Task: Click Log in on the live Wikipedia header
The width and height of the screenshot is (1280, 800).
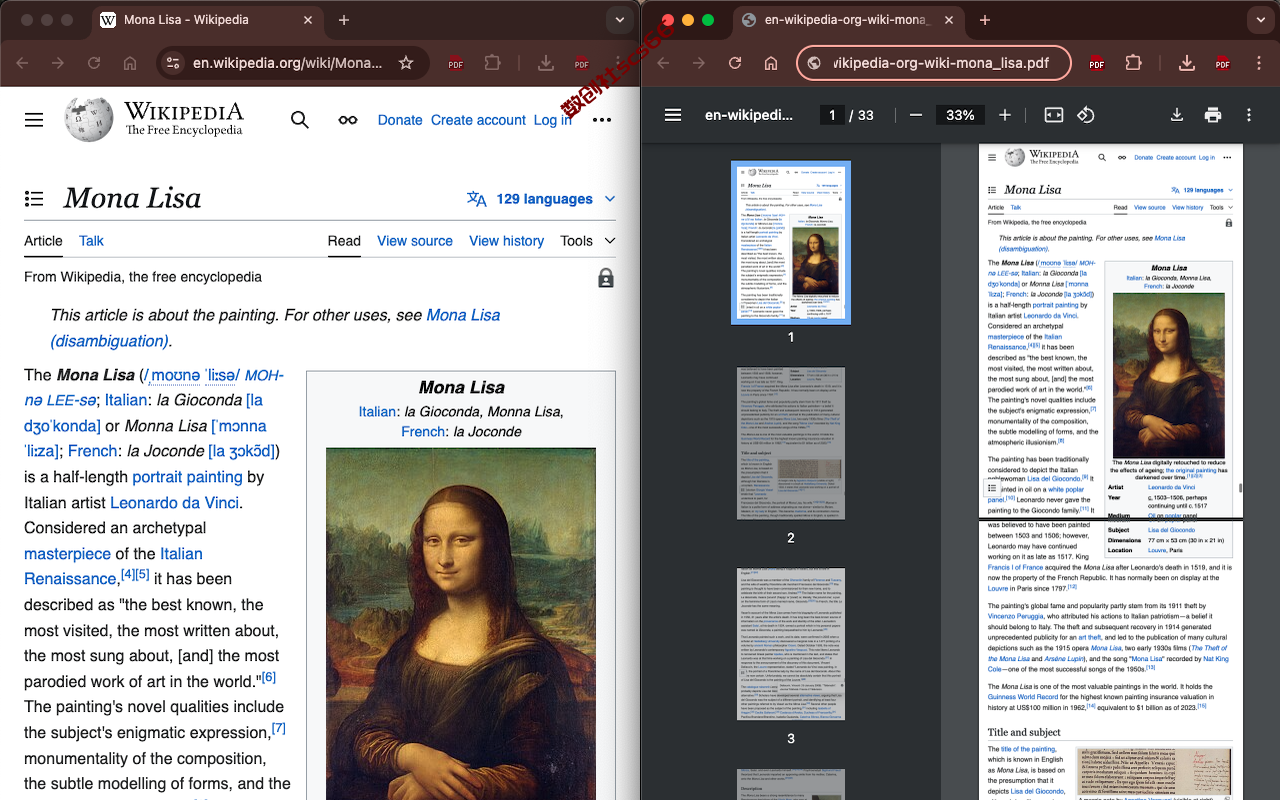Action: coord(552,120)
